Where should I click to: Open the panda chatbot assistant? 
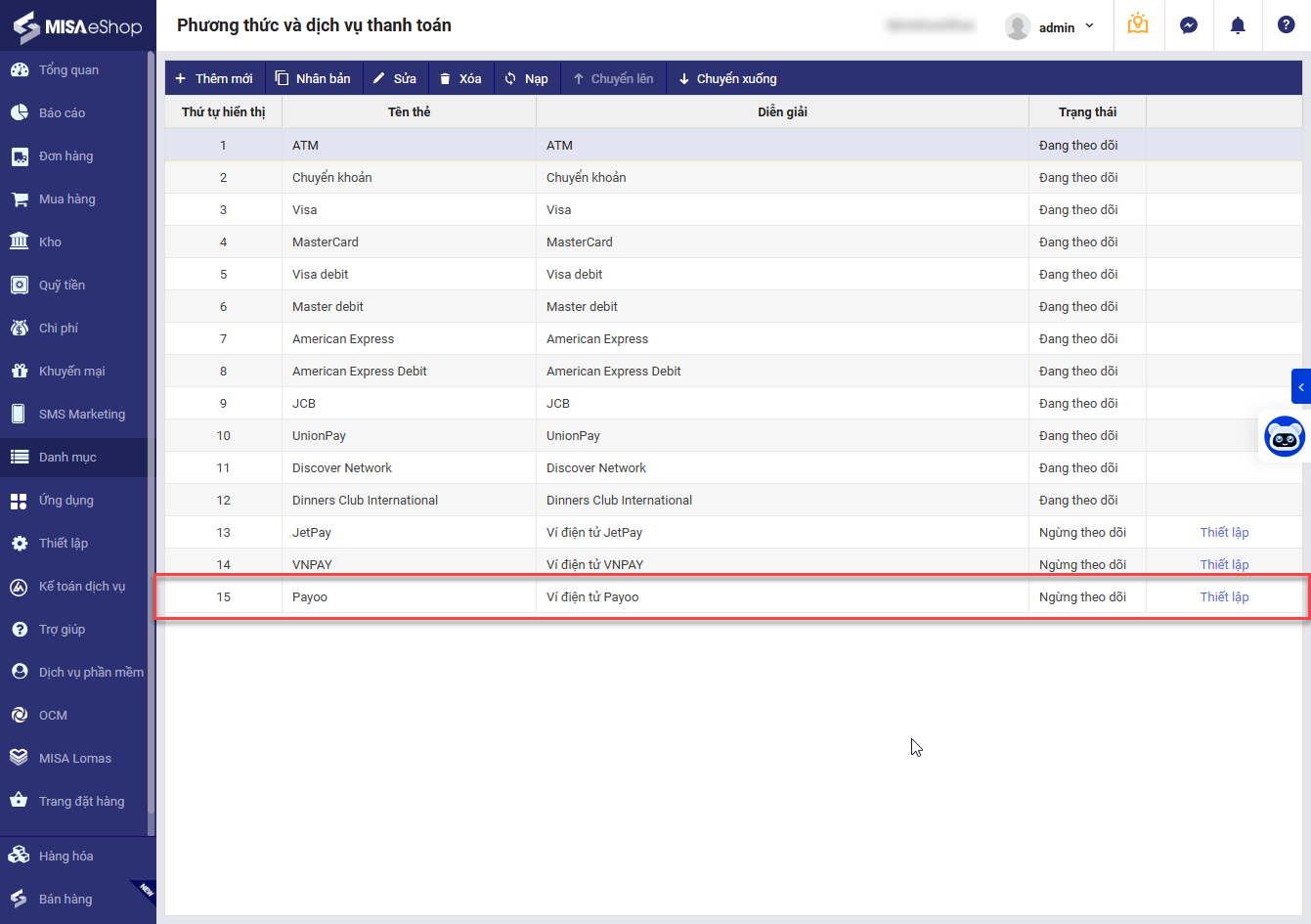[1285, 437]
